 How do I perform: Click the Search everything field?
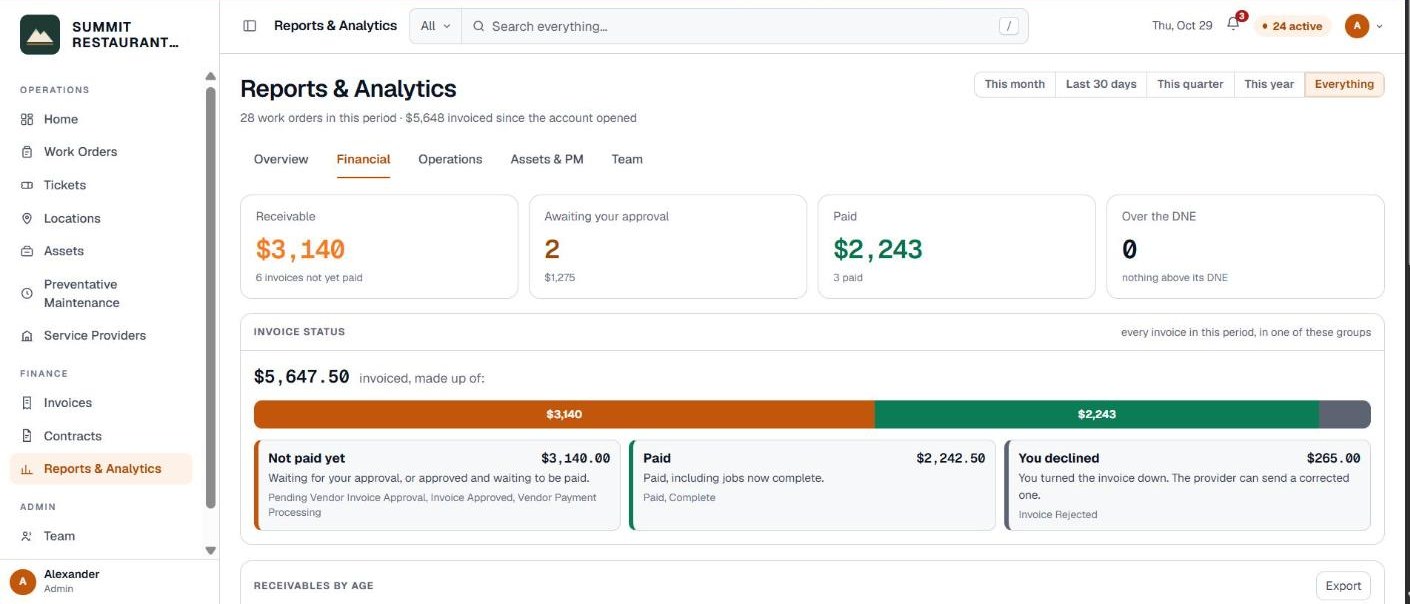(x=744, y=26)
